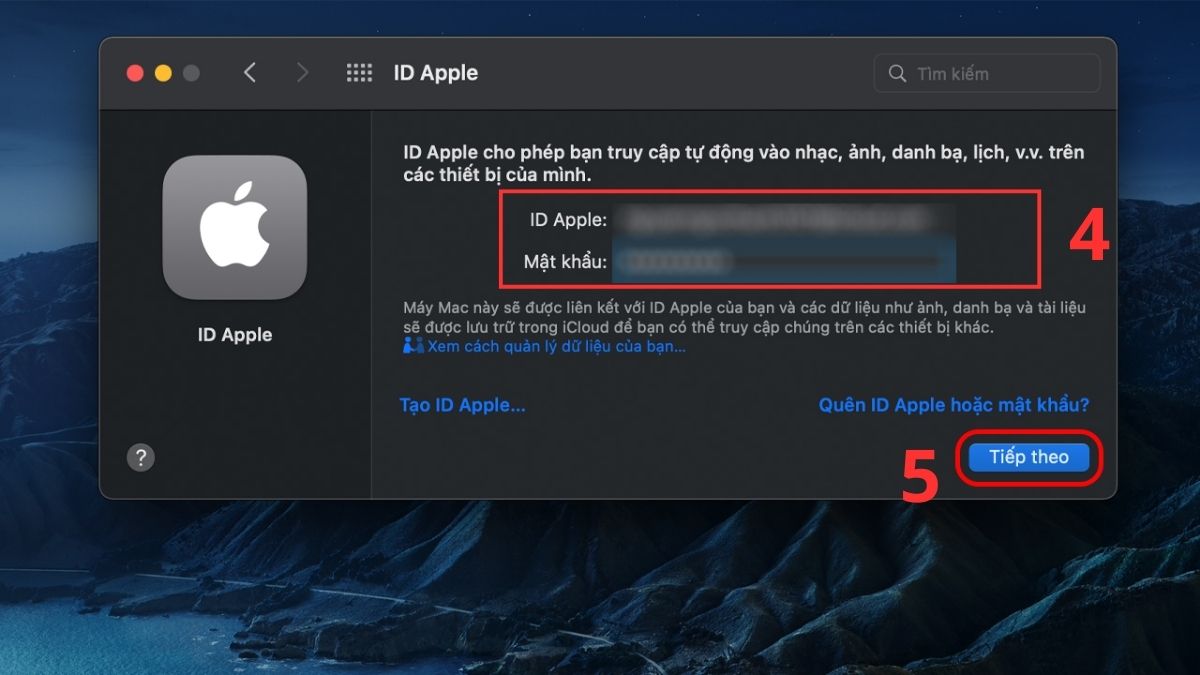This screenshot has width=1200, height=675.
Task: Click the grid icon to show all preferences
Action: tap(358, 72)
